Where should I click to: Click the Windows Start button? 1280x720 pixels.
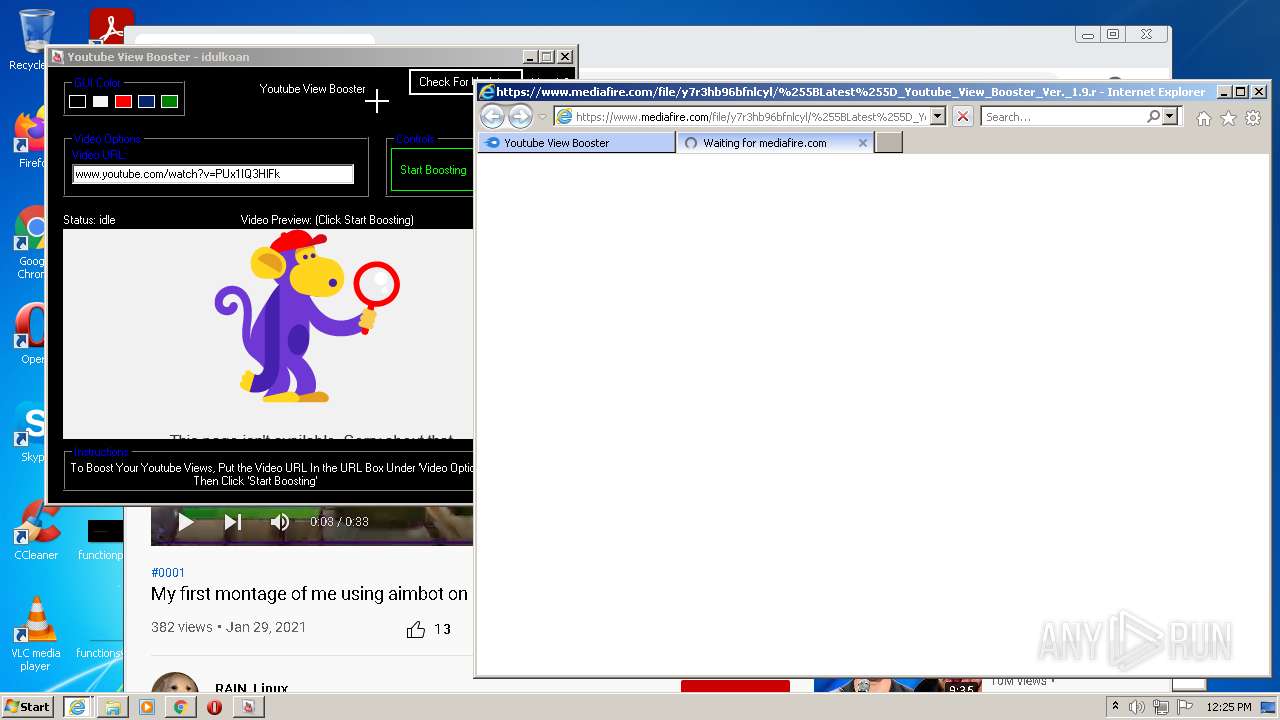coord(28,706)
